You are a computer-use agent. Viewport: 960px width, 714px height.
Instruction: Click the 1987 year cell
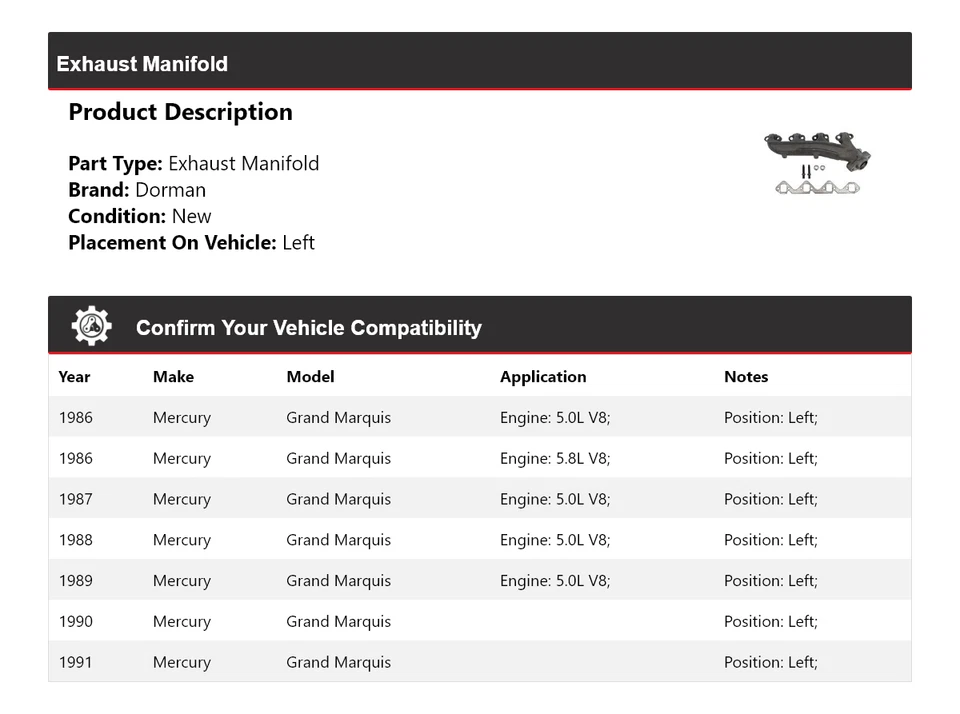[75, 499]
